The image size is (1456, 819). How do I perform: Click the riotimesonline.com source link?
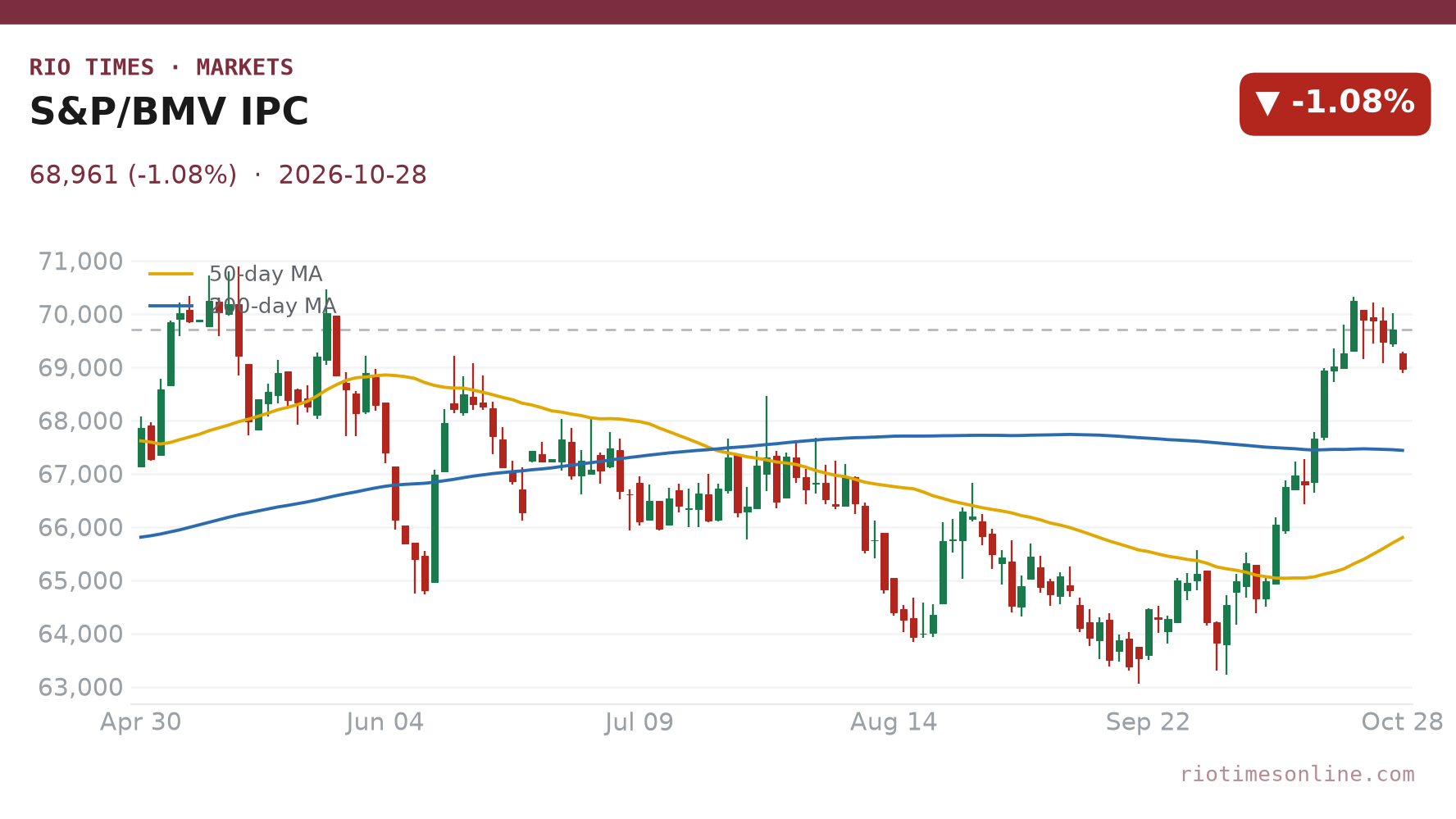pos(1297,775)
